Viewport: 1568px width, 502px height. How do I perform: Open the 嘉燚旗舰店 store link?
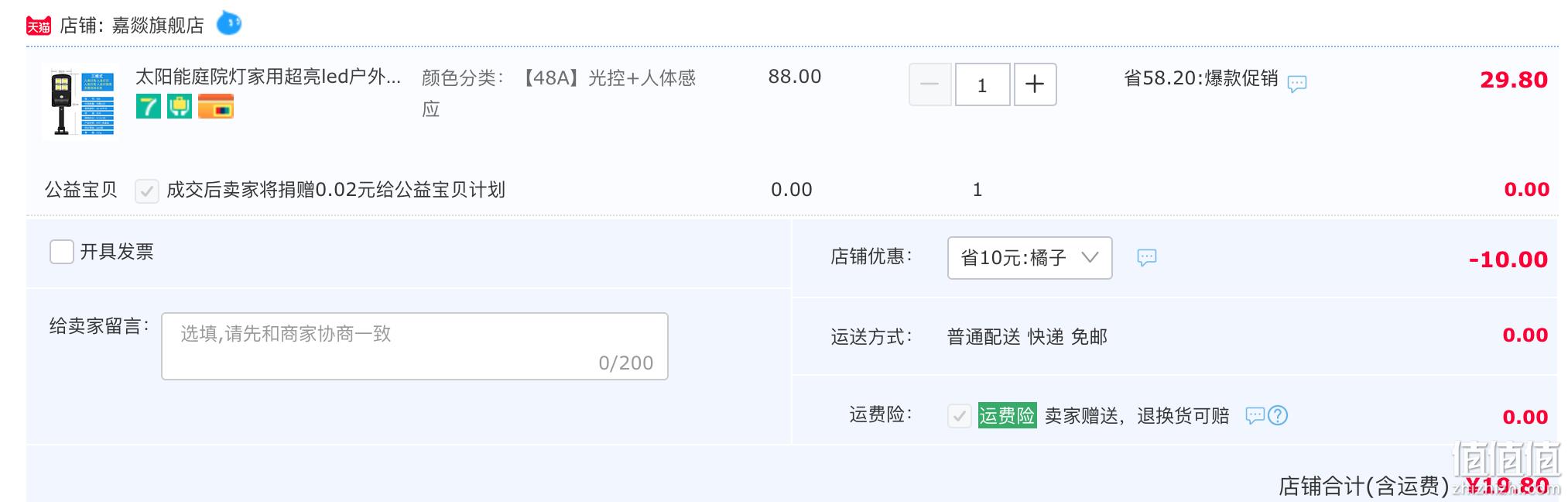(x=158, y=26)
